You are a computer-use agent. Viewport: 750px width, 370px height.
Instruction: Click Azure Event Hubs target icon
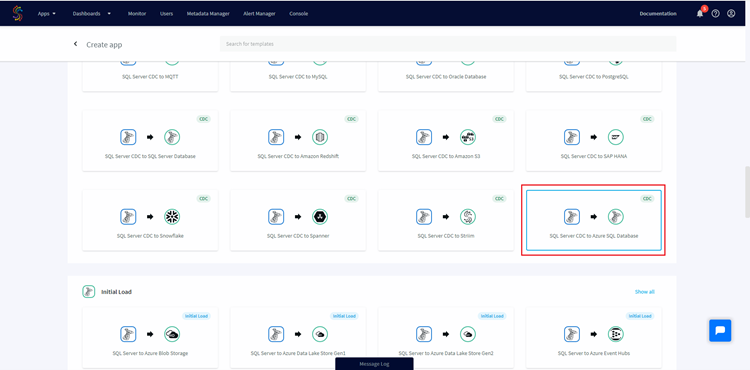[616, 334]
